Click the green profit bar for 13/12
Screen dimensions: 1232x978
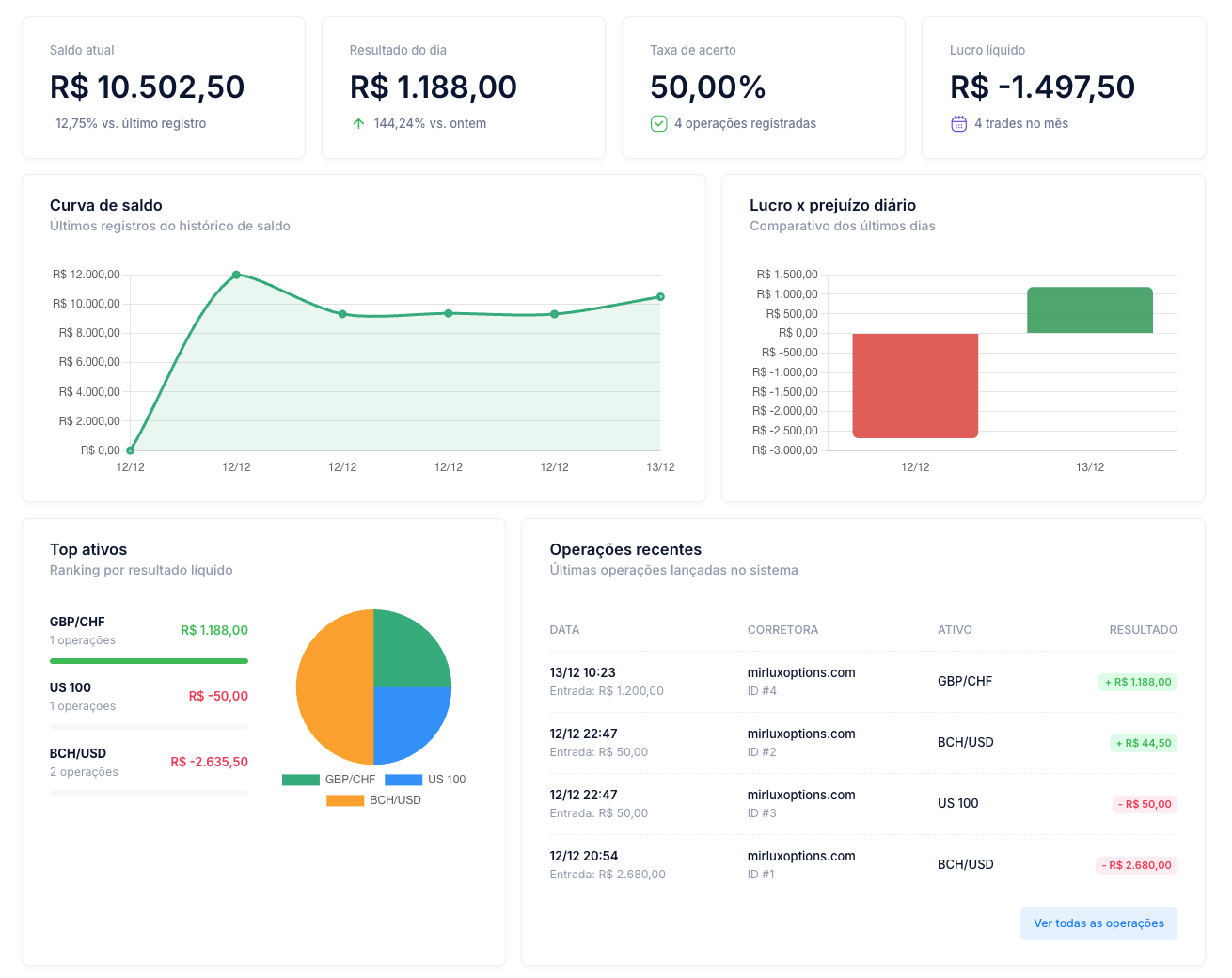tap(1090, 309)
